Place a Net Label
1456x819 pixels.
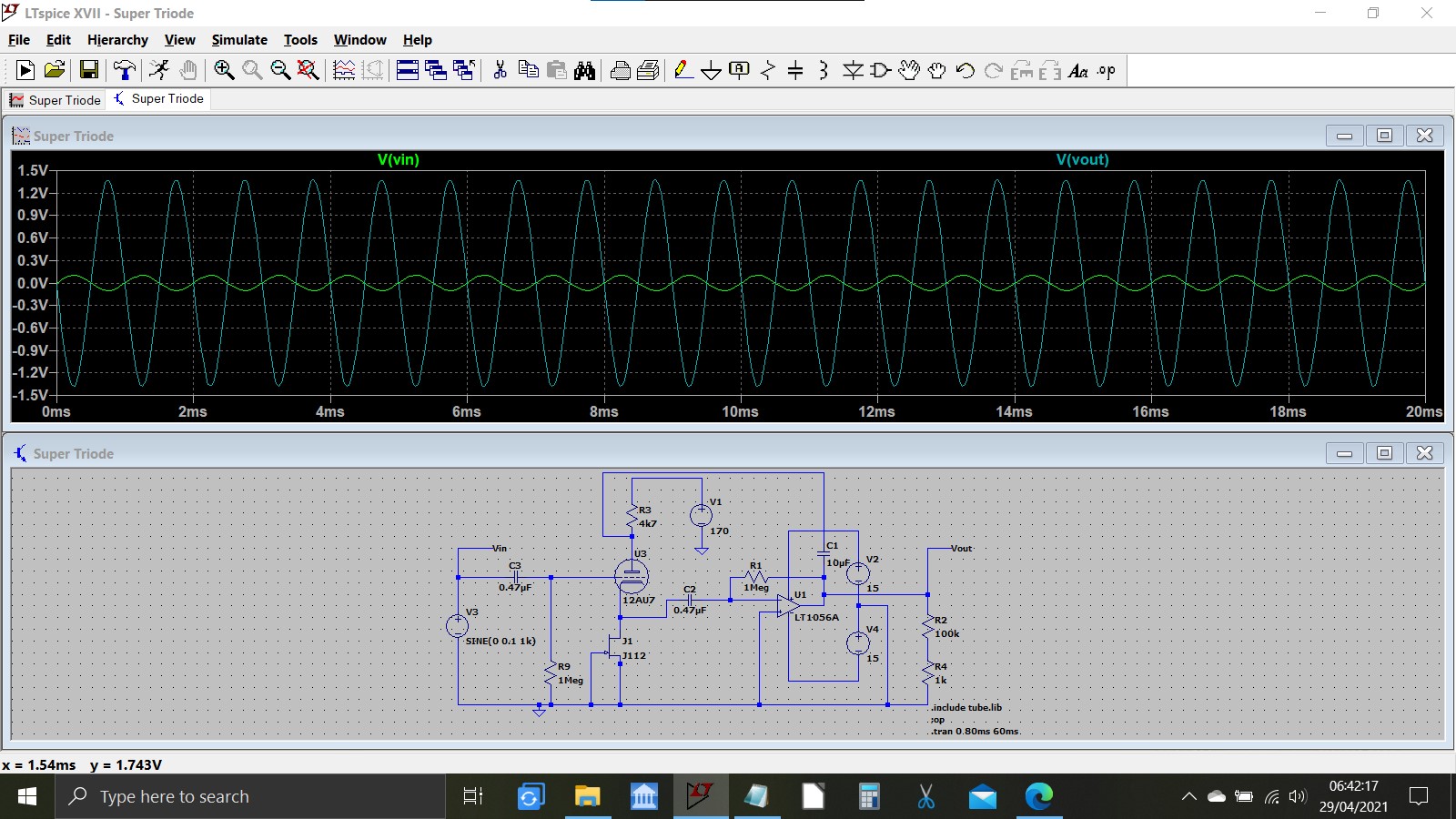(740, 70)
